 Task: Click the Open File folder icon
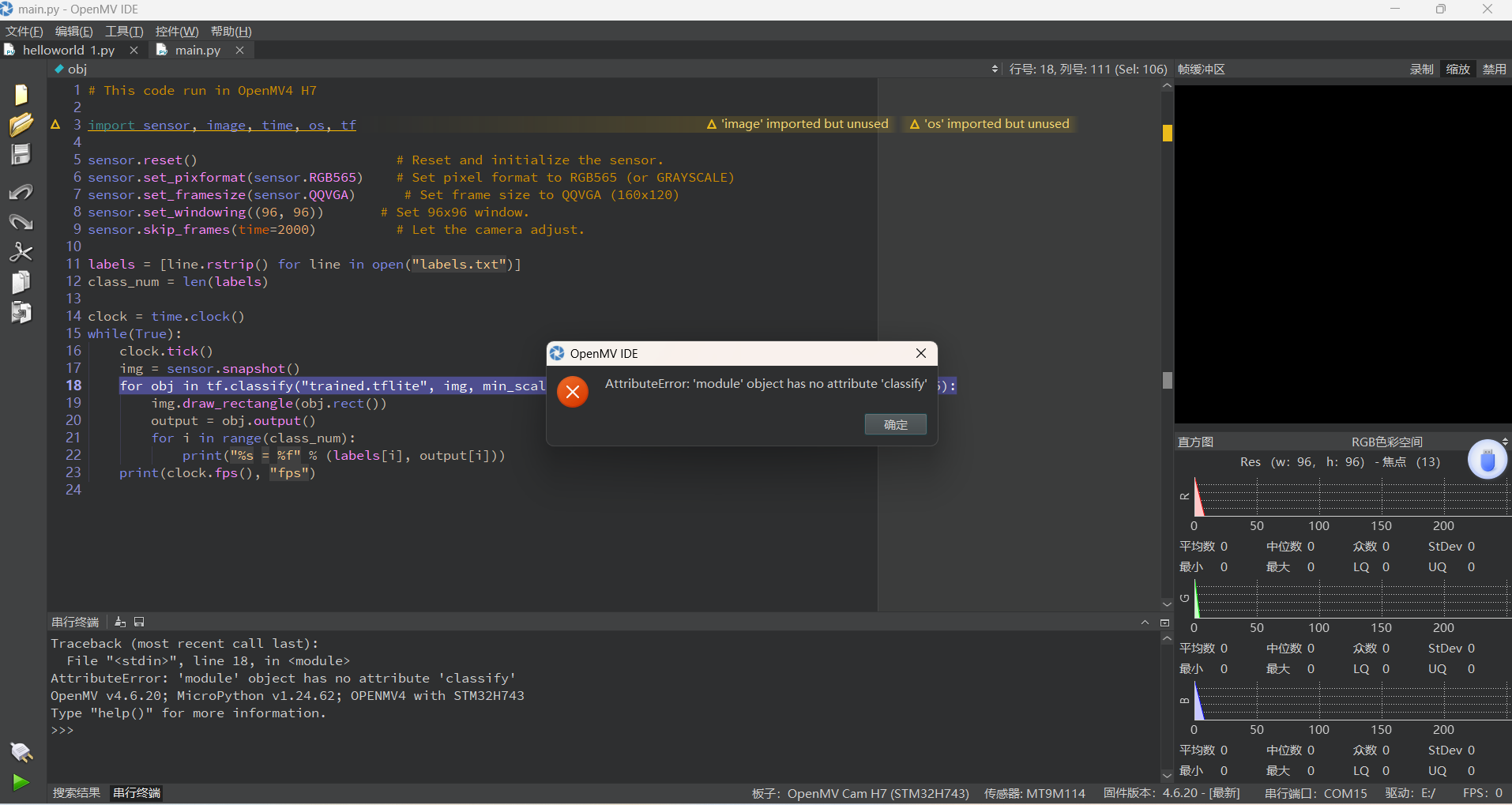point(21,125)
